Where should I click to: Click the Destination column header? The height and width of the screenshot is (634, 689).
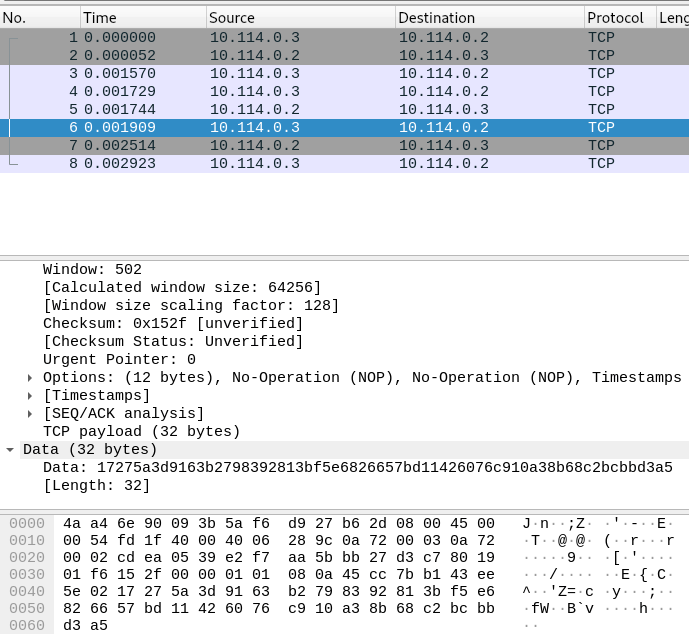[x=488, y=18]
